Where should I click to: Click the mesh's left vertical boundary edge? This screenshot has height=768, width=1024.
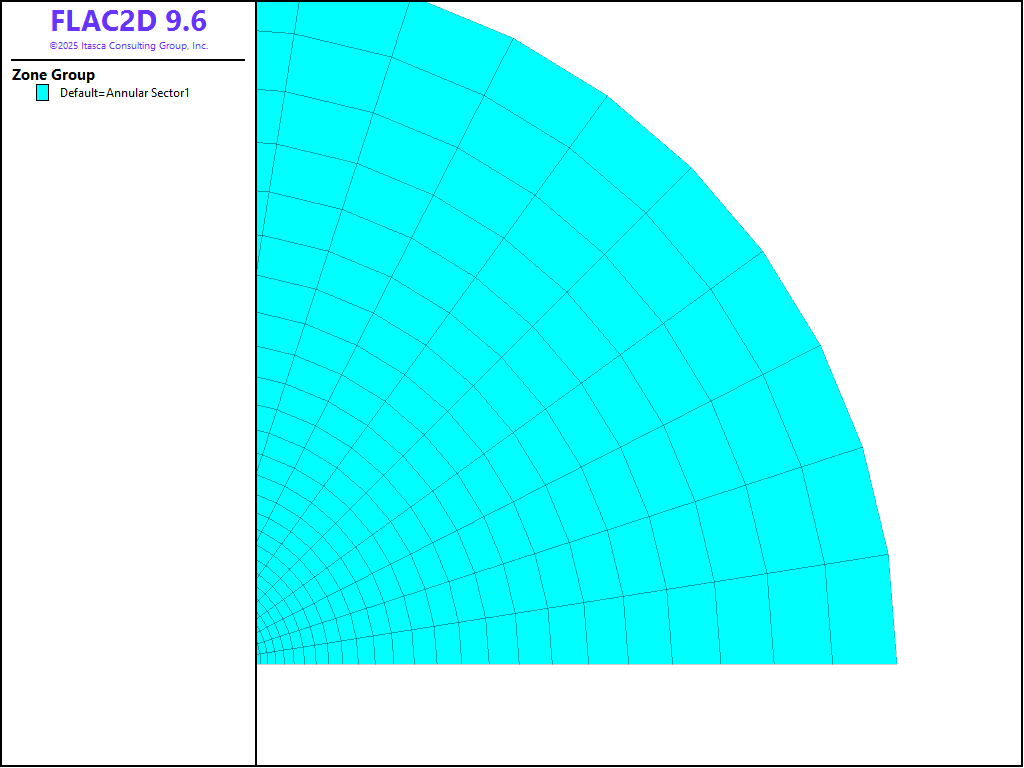(x=257, y=300)
